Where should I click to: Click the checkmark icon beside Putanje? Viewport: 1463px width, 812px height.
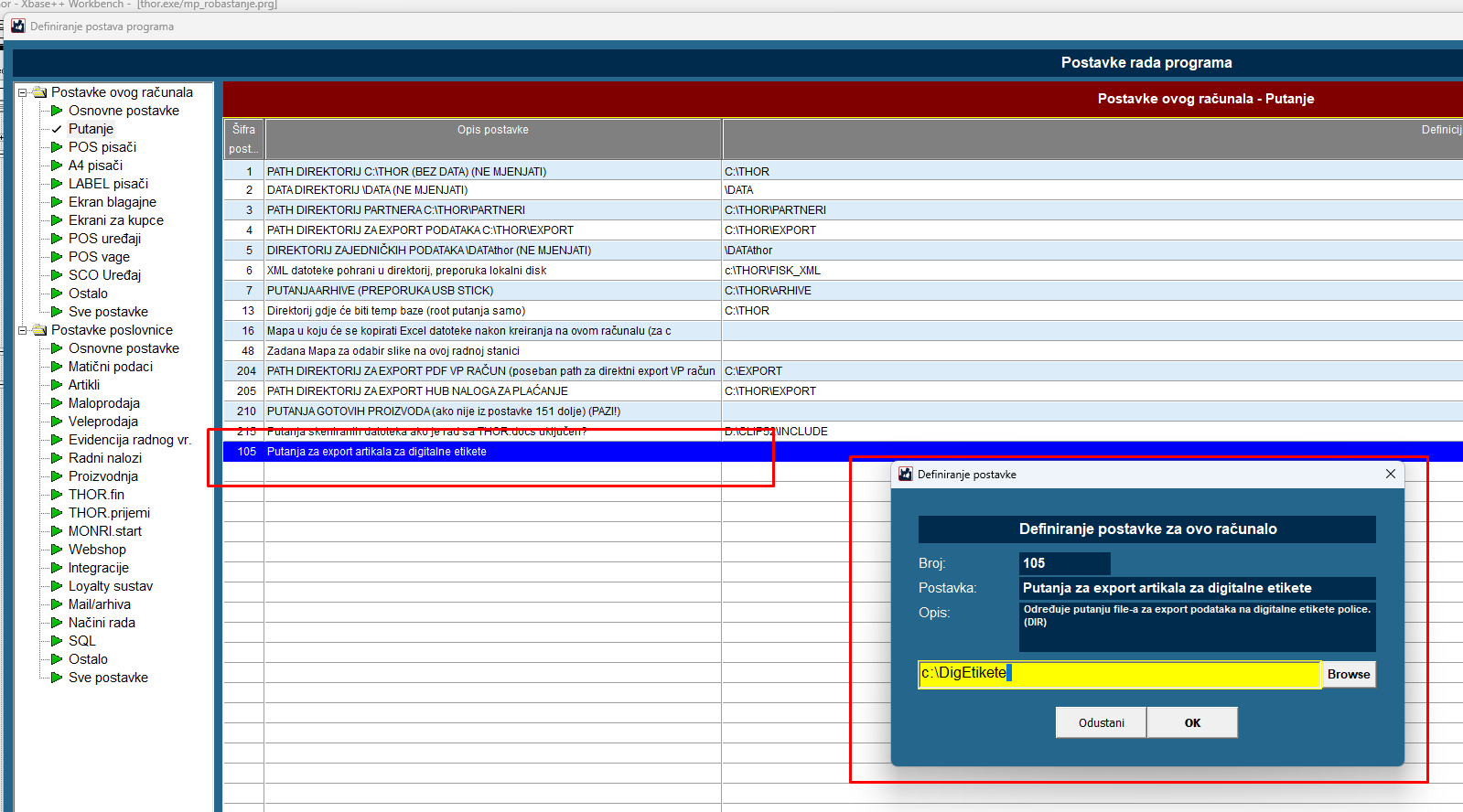(x=57, y=129)
